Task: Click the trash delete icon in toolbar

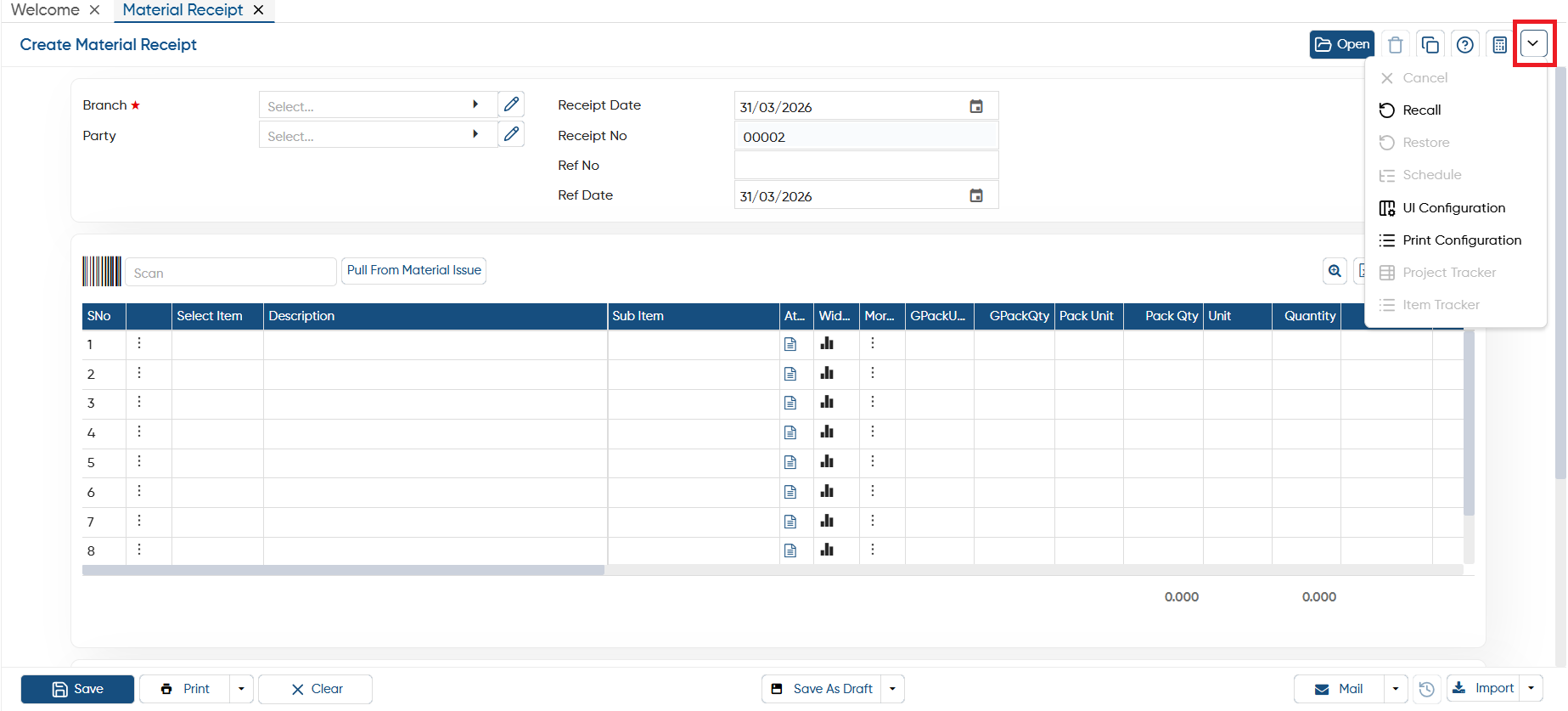Action: point(1395,44)
